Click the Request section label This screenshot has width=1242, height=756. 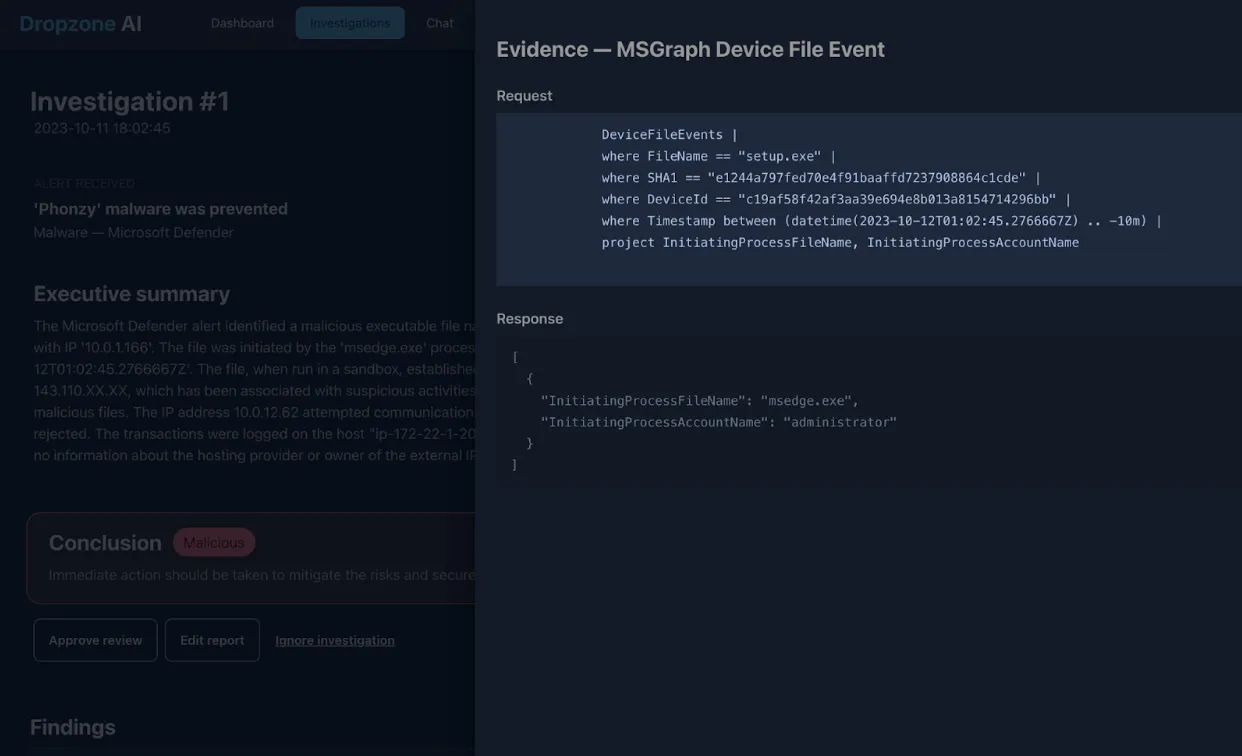pyautogui.click(x=524, y=95)
